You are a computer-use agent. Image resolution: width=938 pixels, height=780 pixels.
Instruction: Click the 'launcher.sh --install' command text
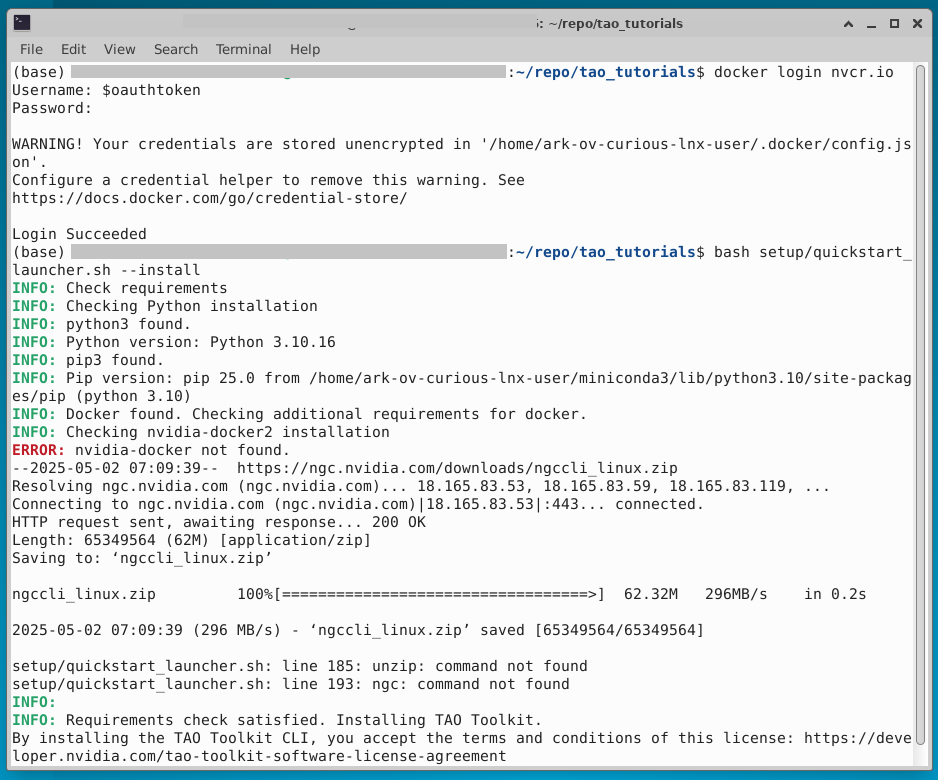click(106, 270)
